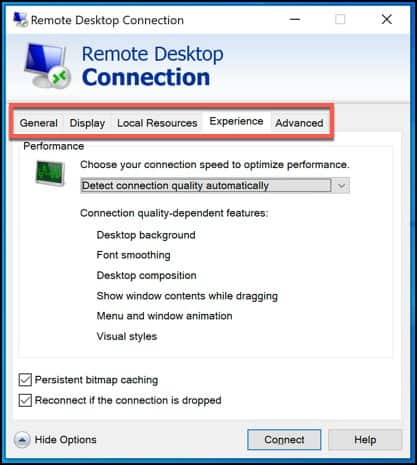Screen dimensions: 417x465
Task: Click the Hide Options arrow icon
Action: pyautogui.click(x=22, y=440)
